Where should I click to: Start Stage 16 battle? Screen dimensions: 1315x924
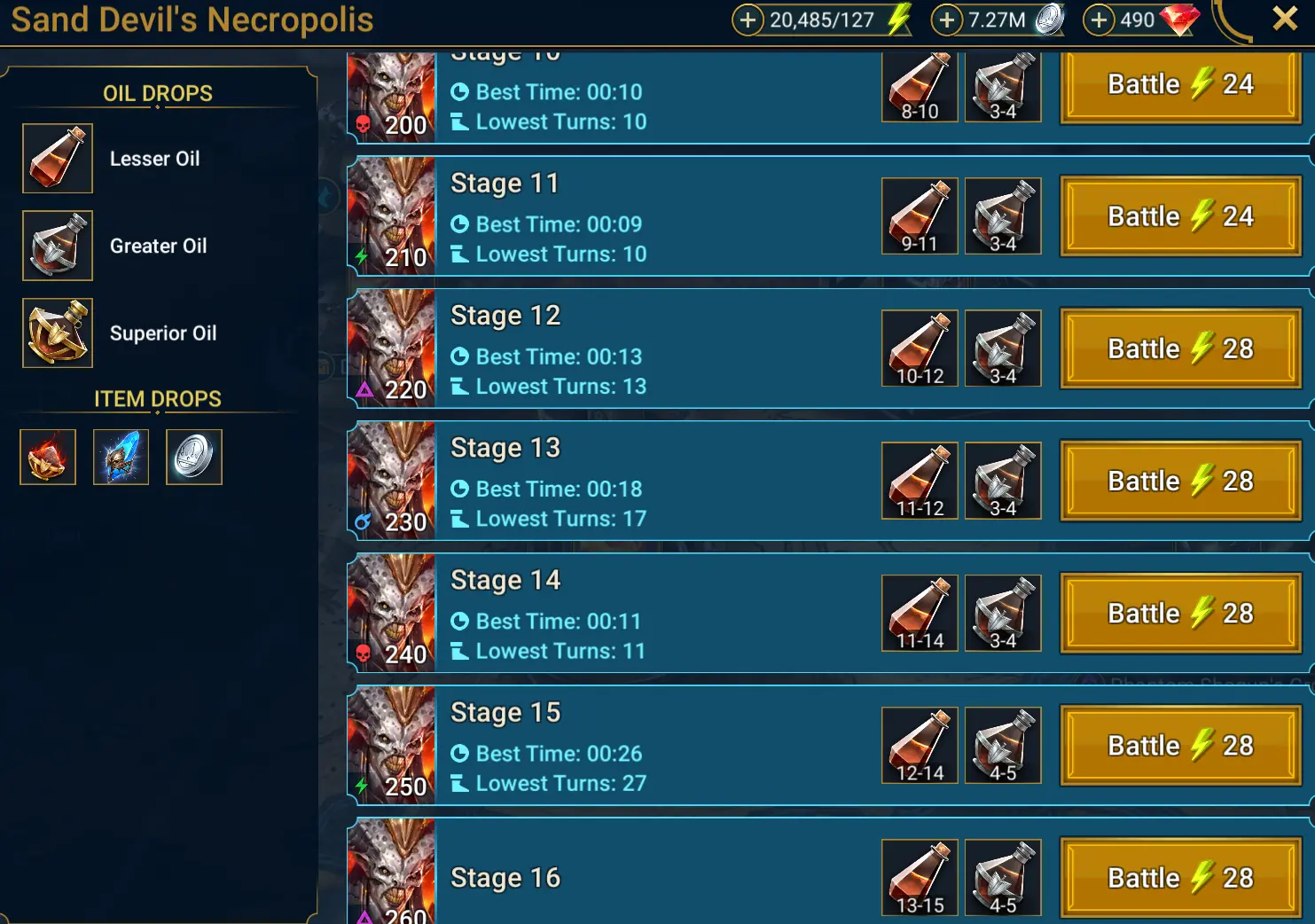(1180, 878)
